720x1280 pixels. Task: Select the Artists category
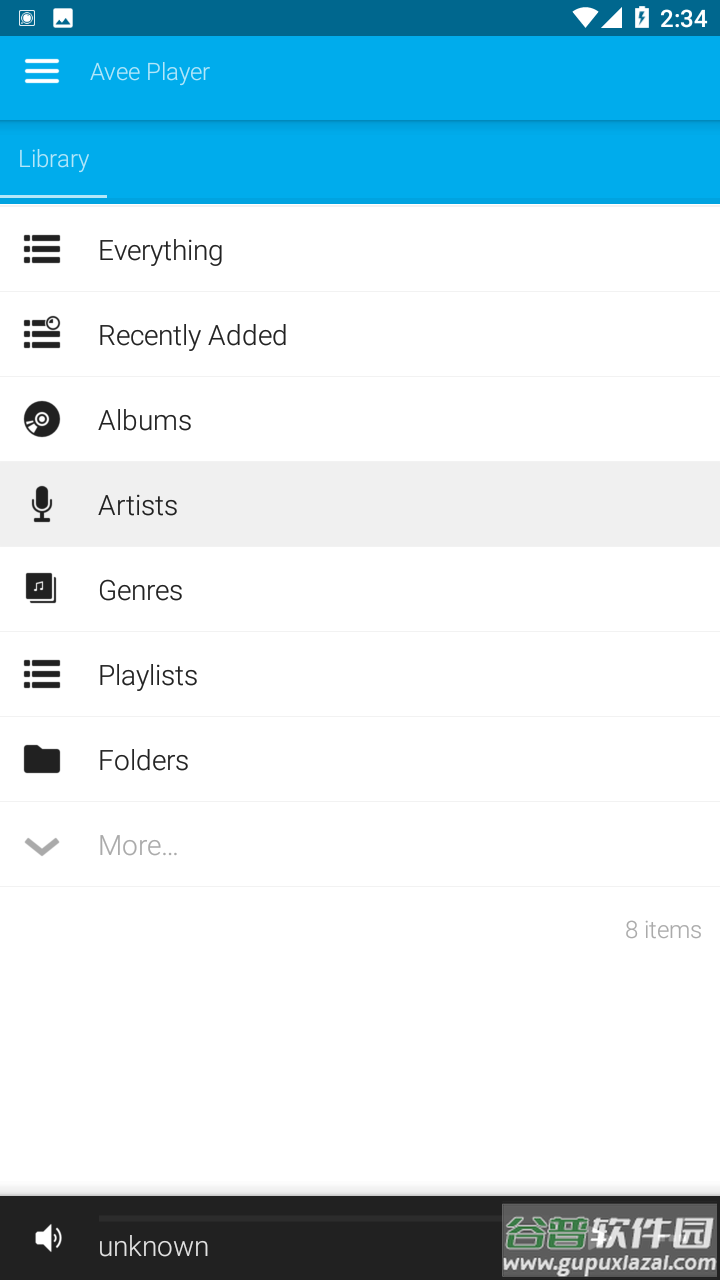point(138,505)
